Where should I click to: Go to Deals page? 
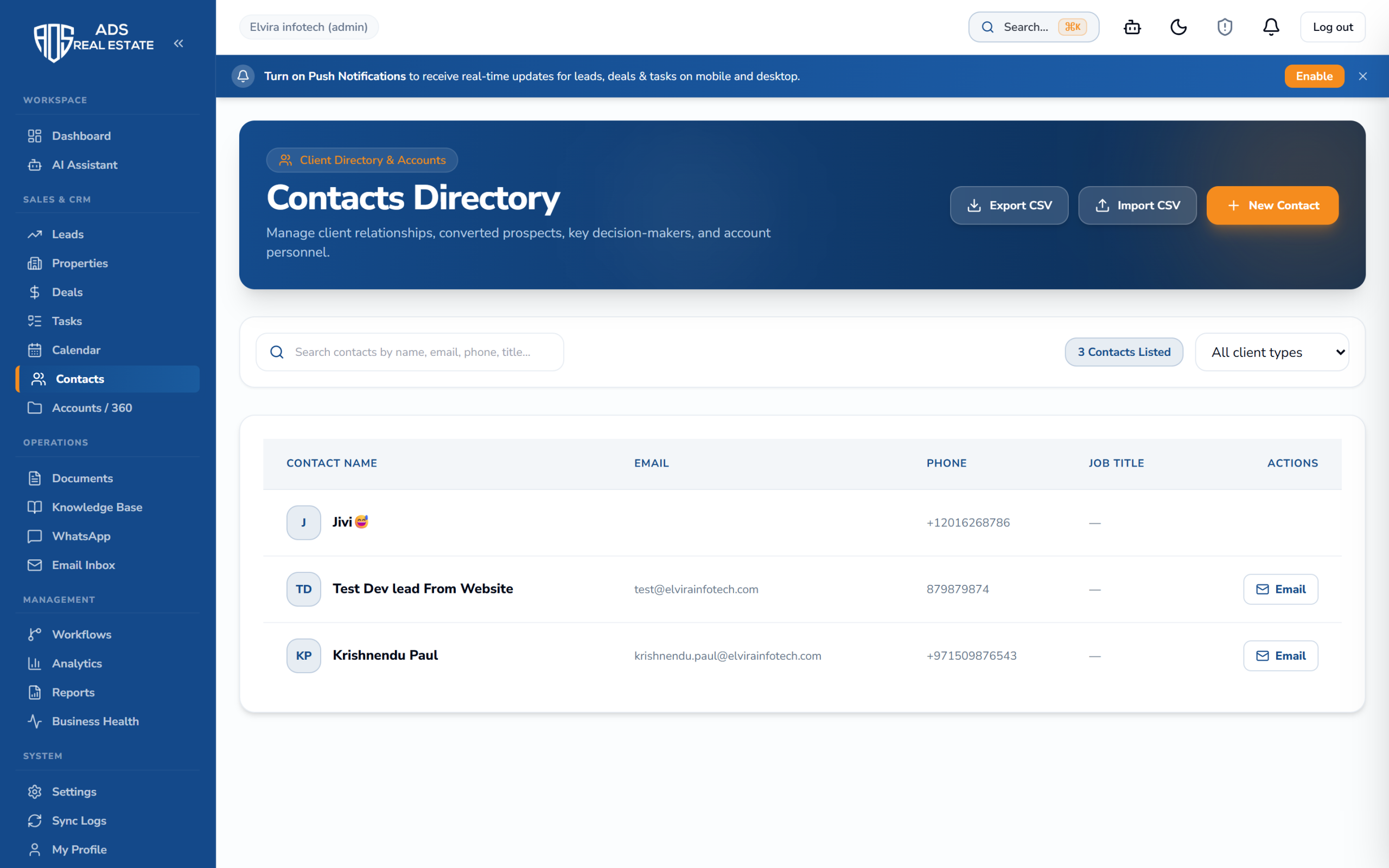pyautogui.click(x=108, y=292)
